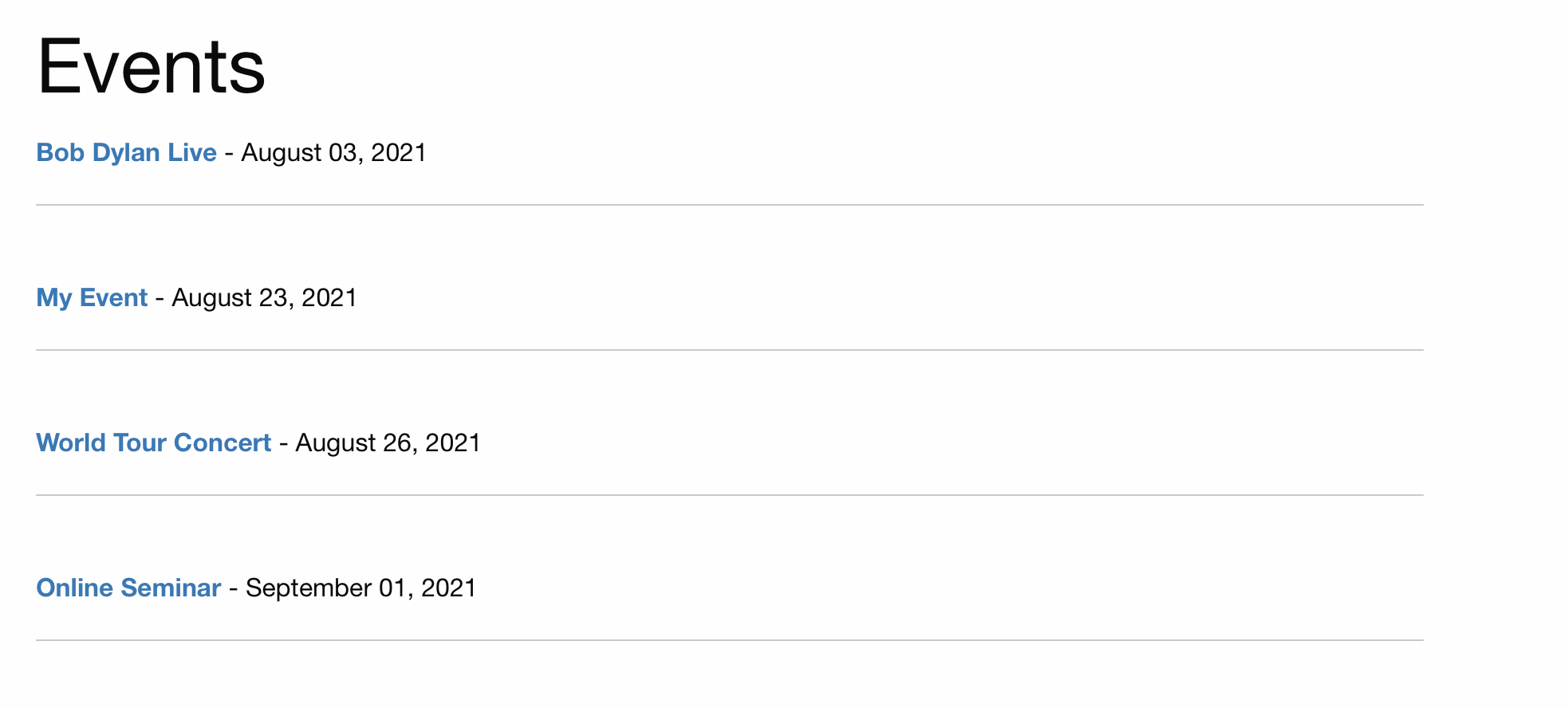Click the divider line below Online Seminar
Image resolution: width=1568 pixels, height=708 pixels.
[730, 640]
